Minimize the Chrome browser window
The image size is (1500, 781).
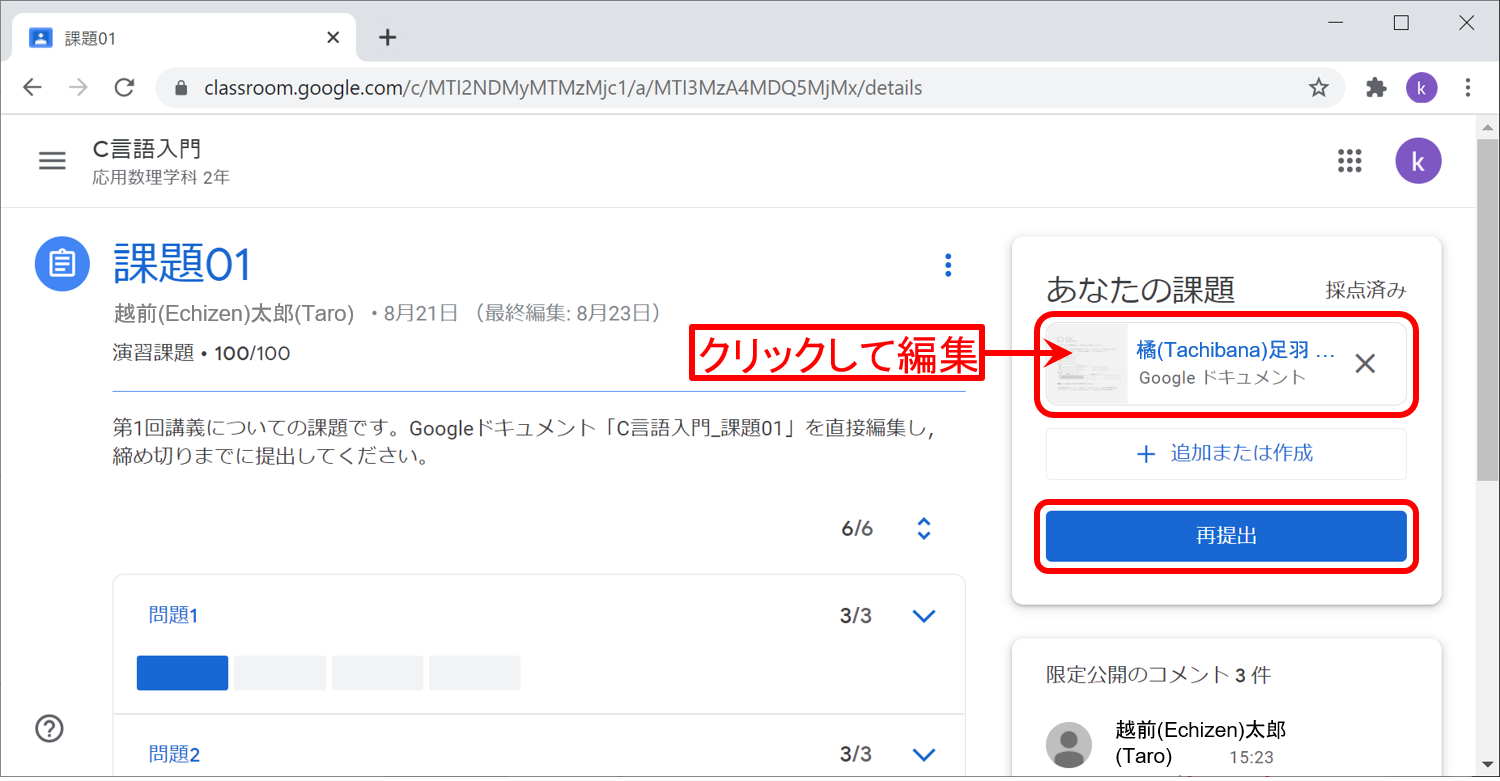(1336, 23)
